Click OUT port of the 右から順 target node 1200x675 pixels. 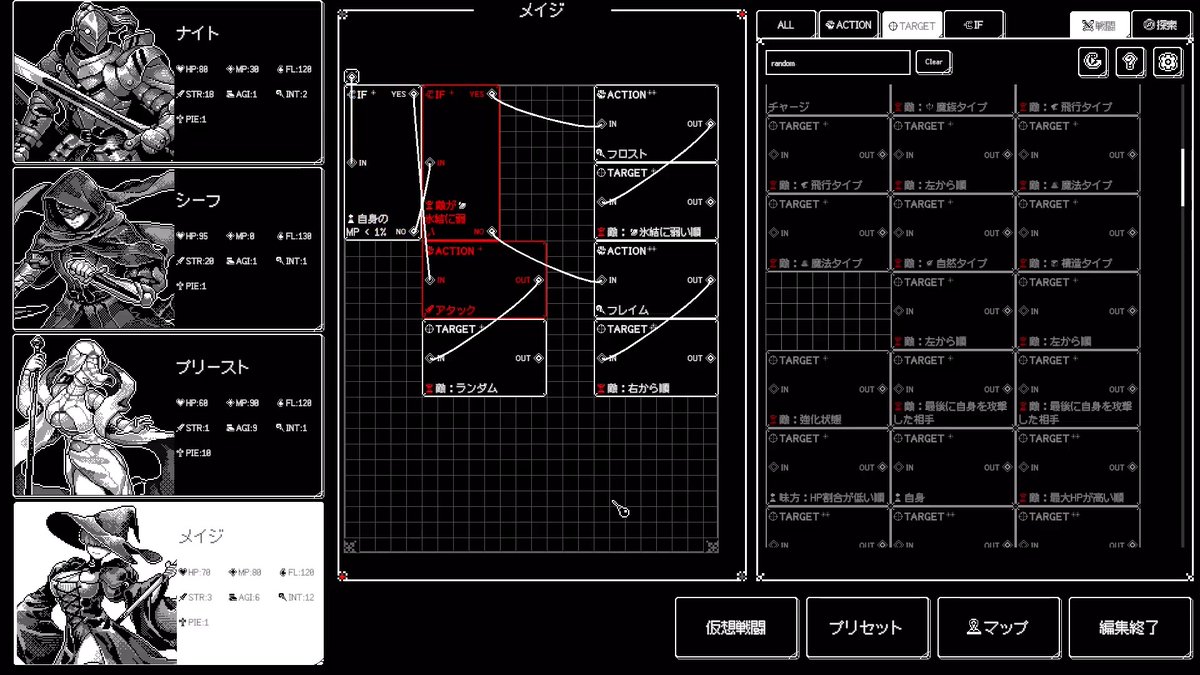point(710,358)
